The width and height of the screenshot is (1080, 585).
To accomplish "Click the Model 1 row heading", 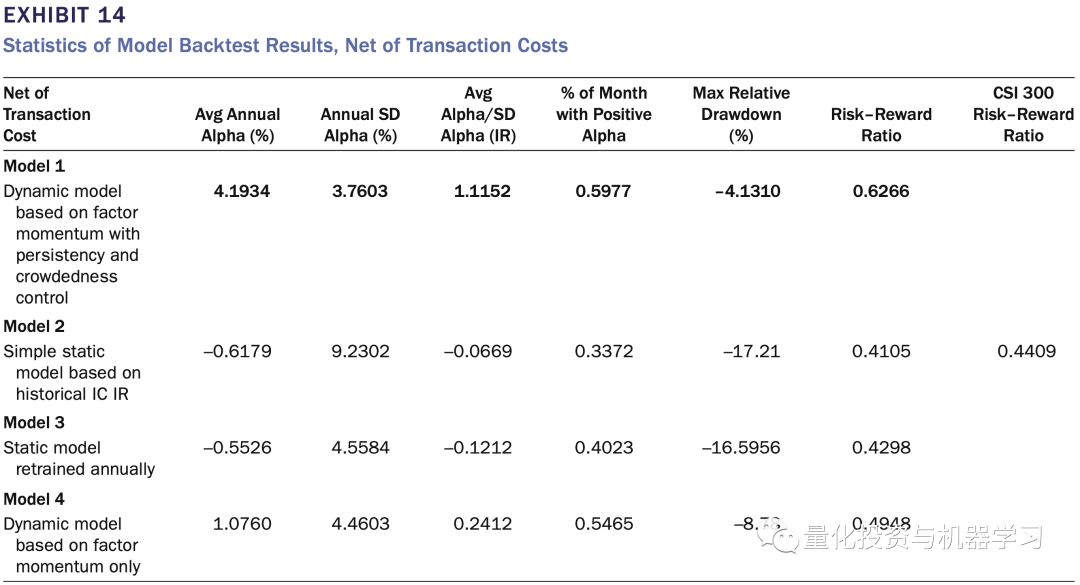I will pos(34,166).
